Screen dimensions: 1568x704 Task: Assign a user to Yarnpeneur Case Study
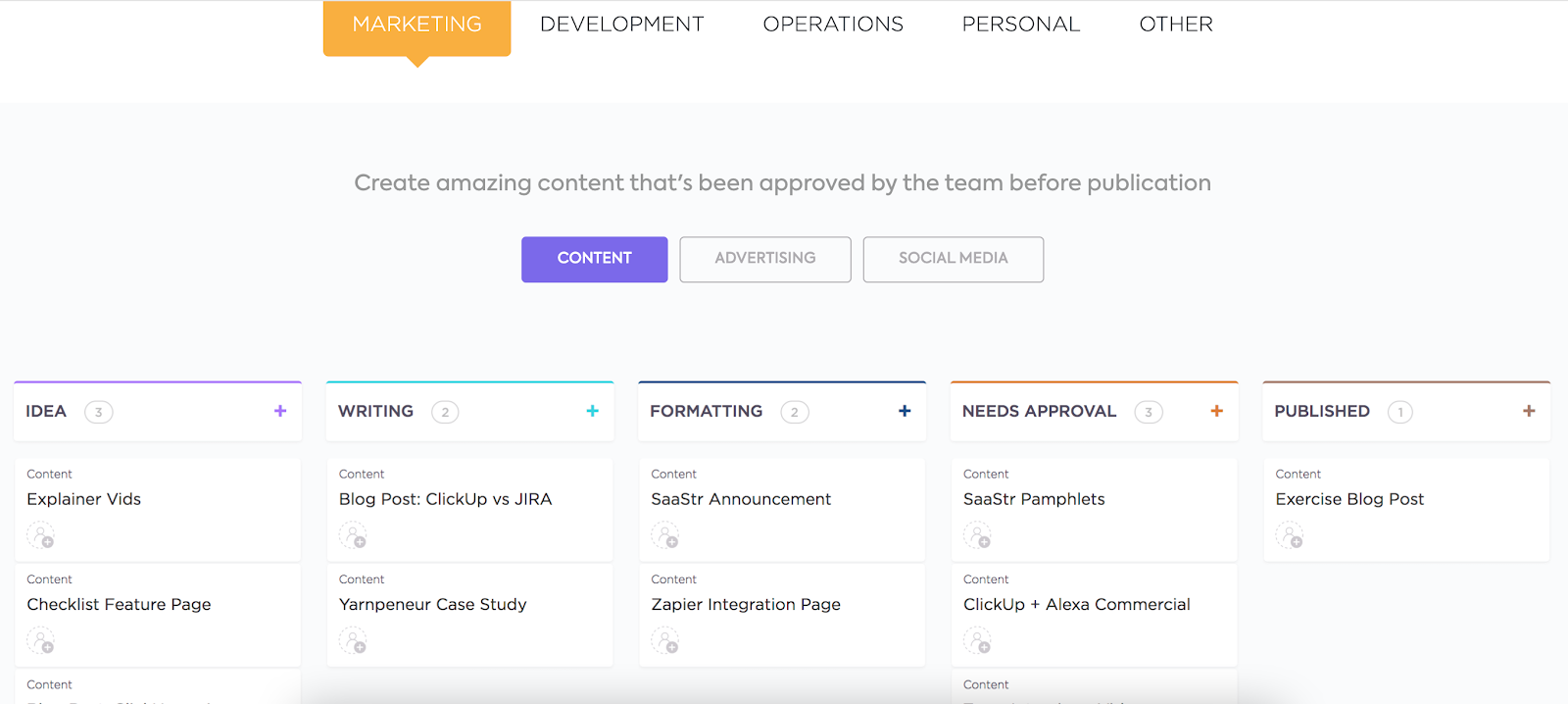point(353,641)
